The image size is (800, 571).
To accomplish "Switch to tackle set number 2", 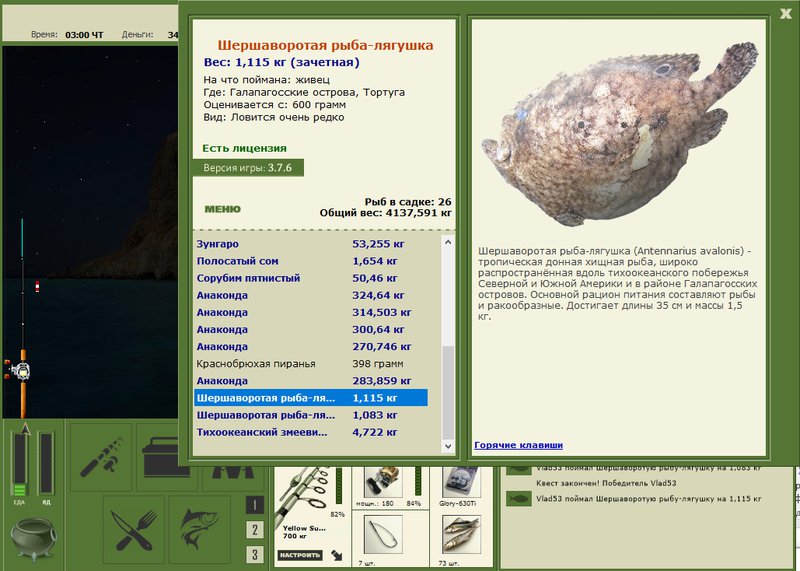I will tap(255, 529).
